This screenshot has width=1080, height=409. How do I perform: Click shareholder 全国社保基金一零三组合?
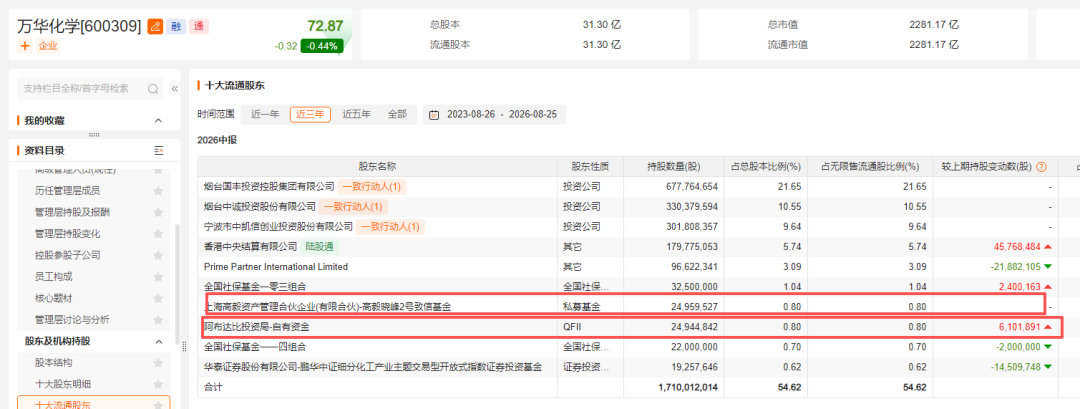pyautogui.click(x=256, y=286)
